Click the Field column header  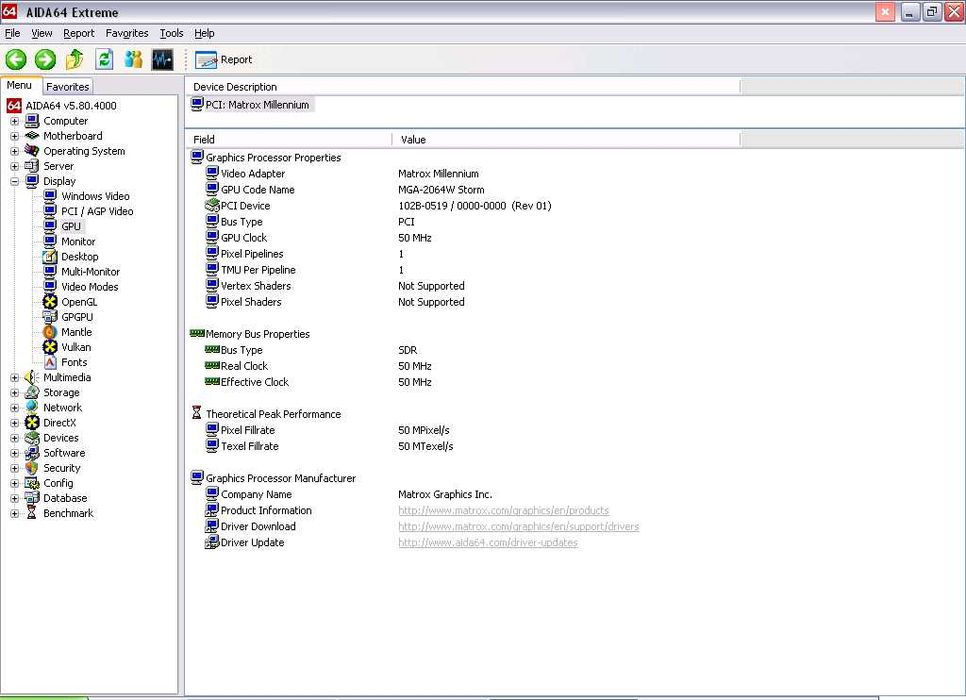[288, 140]
